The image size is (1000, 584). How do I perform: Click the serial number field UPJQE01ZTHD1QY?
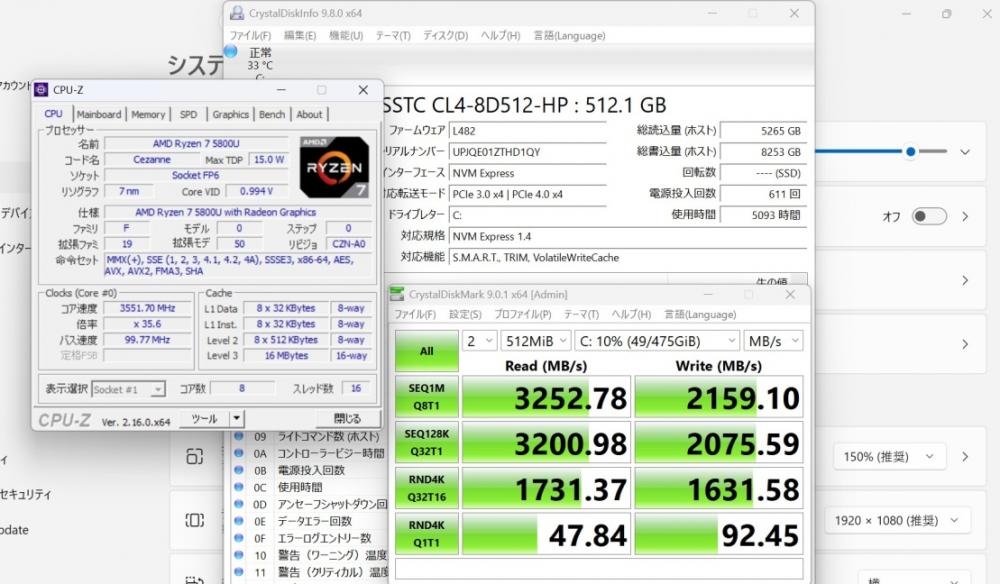coord(527,152)
